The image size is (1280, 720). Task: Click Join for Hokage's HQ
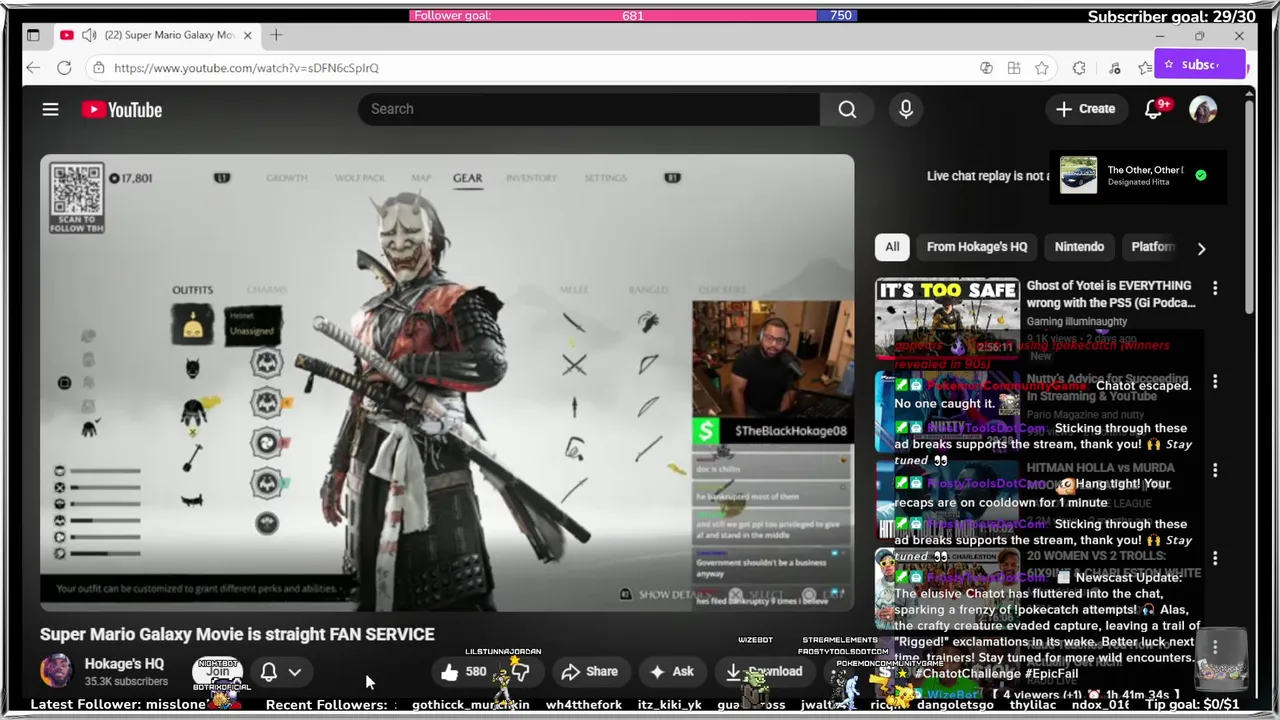[x=218, y=672]
